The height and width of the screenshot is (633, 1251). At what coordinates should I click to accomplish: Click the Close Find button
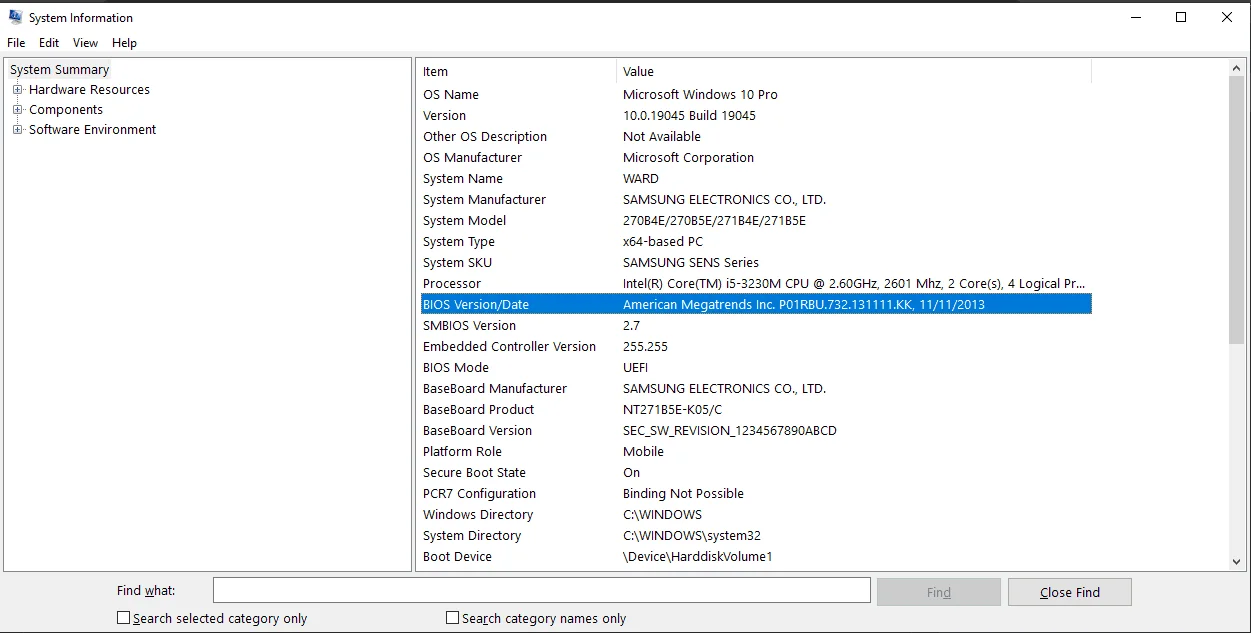click(1070, 592)
